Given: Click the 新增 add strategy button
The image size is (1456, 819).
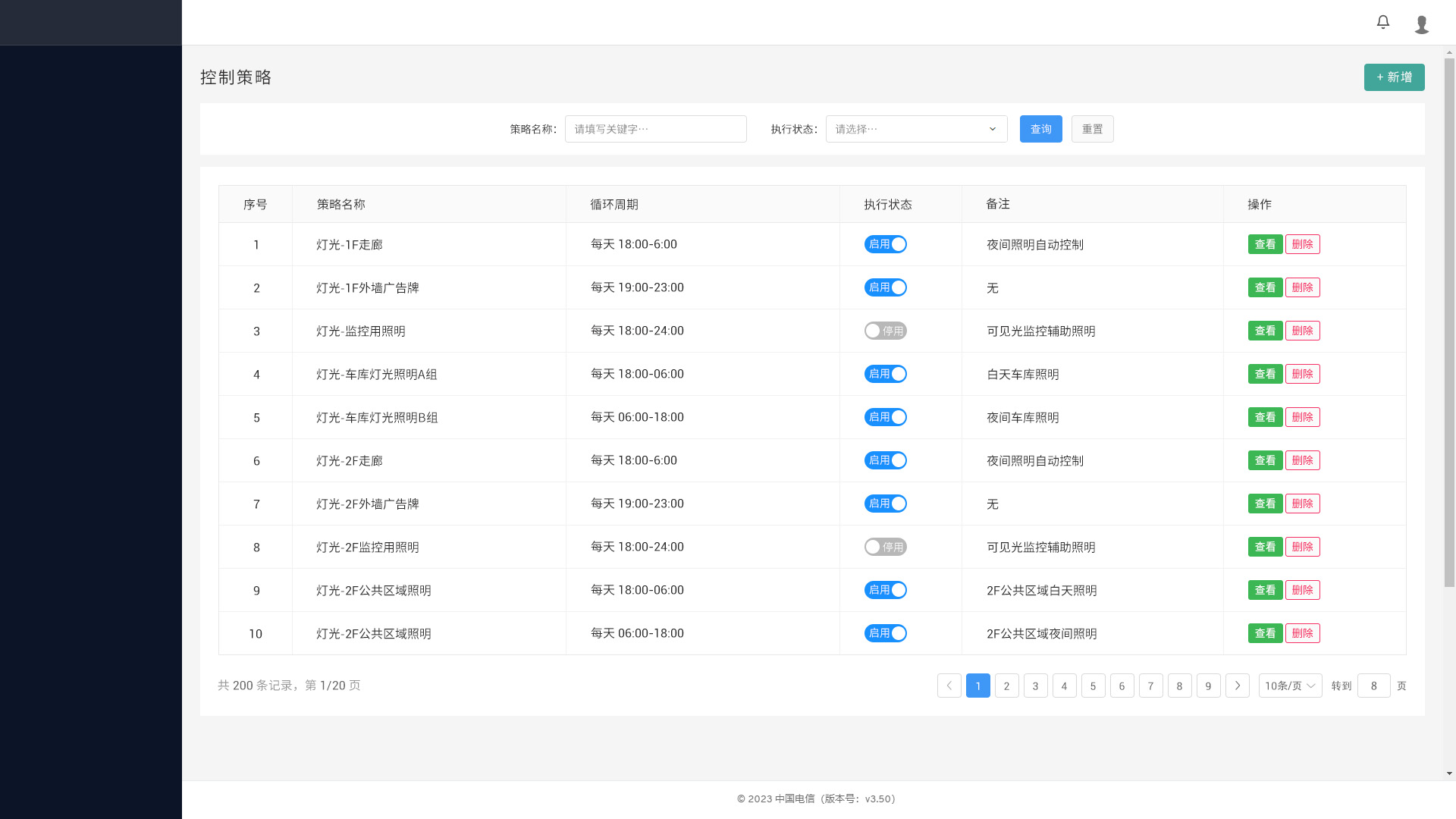Looking at the screenshot, I should pos(1394,77).
